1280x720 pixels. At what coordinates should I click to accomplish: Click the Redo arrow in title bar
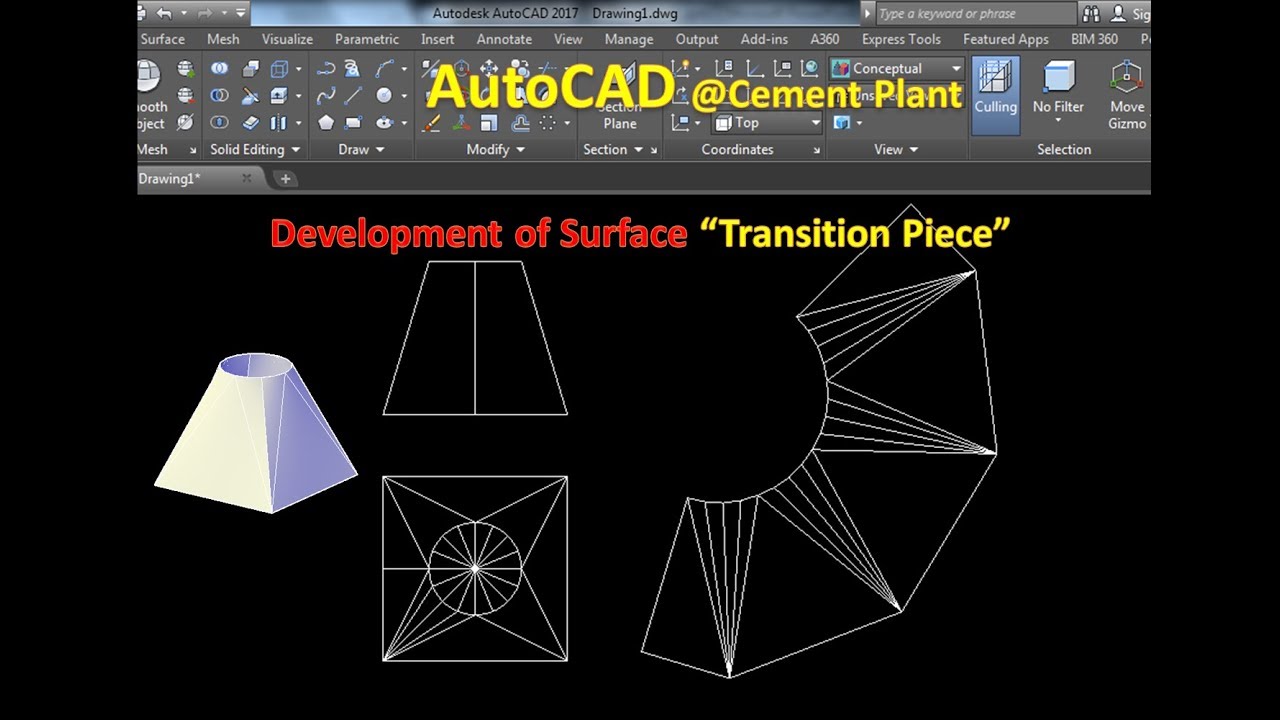pos(206,14)
